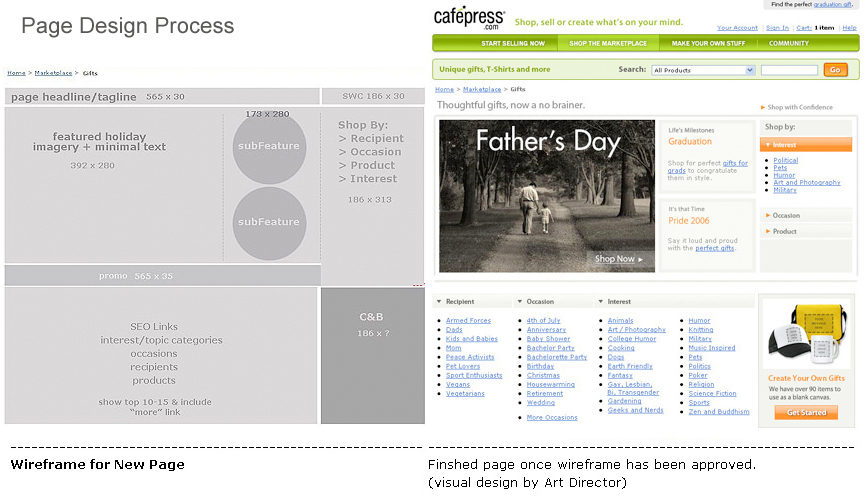Collapse the Recipient links column header
This screenshot has height=500, width=864.
point(459,301)
